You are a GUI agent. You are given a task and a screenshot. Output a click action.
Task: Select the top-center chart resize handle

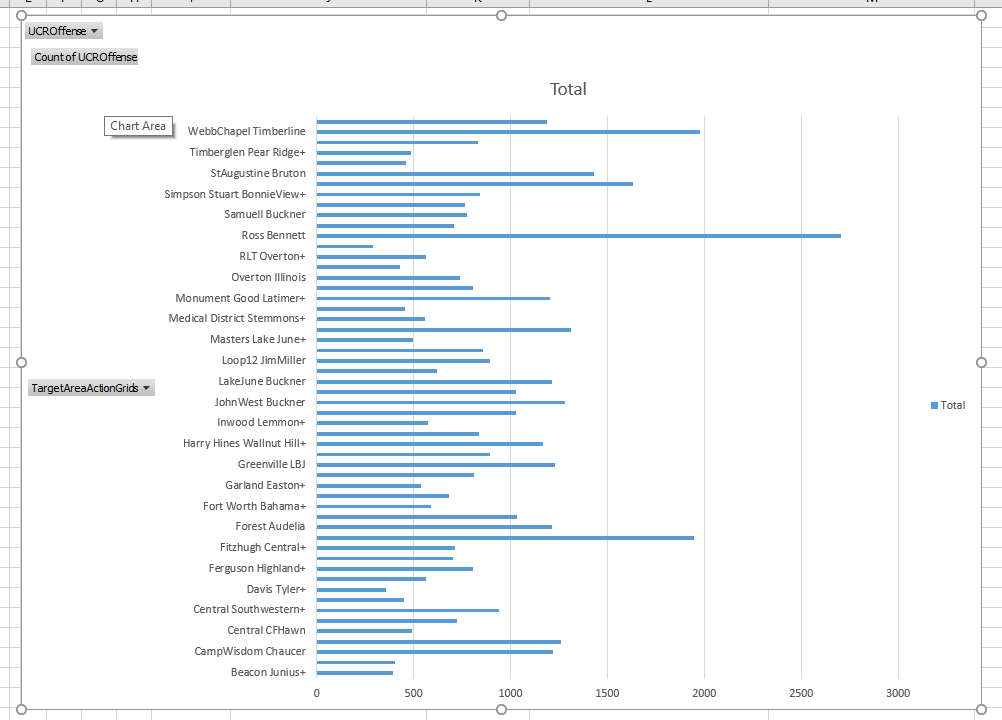coord(502,15)
